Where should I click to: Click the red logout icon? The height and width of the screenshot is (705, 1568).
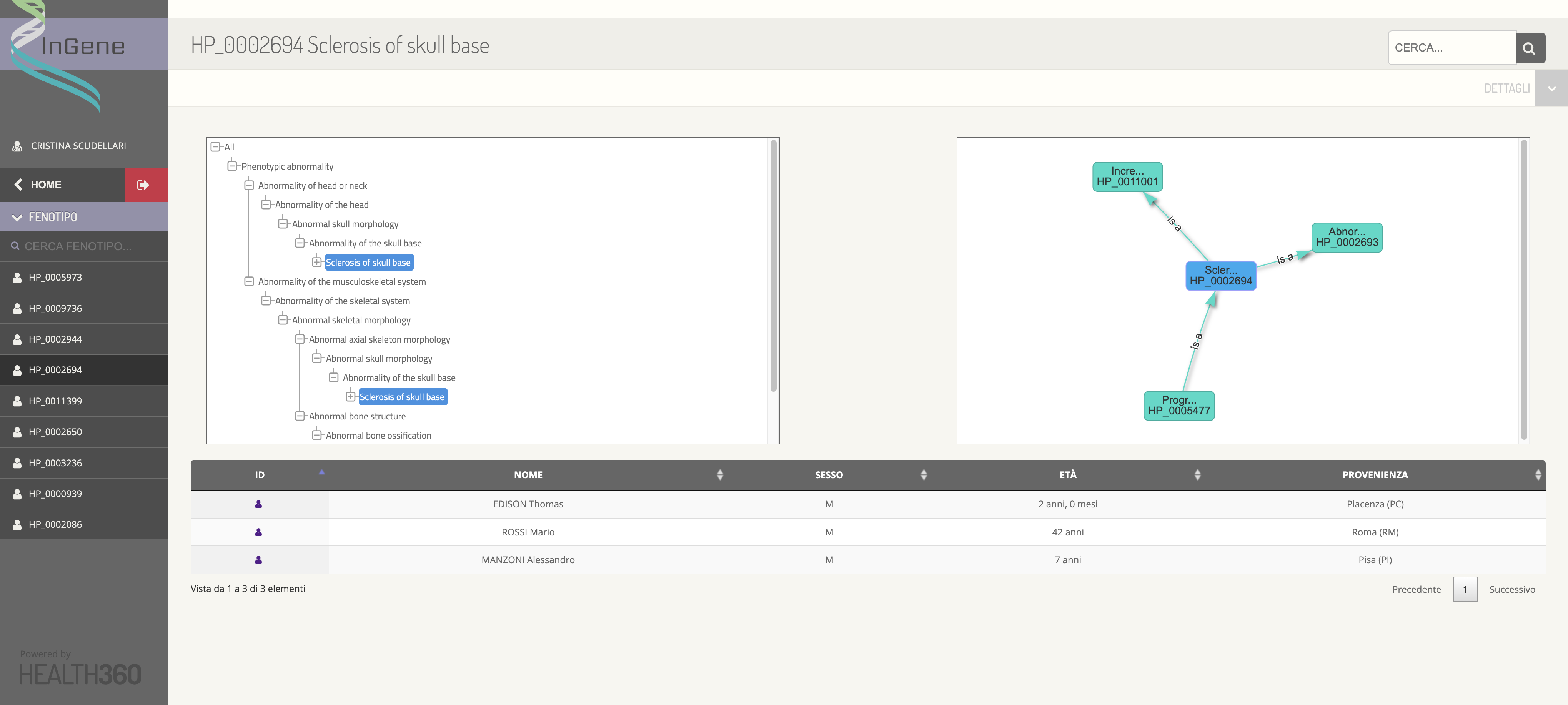pyautogui.click(x=144, y=185)
